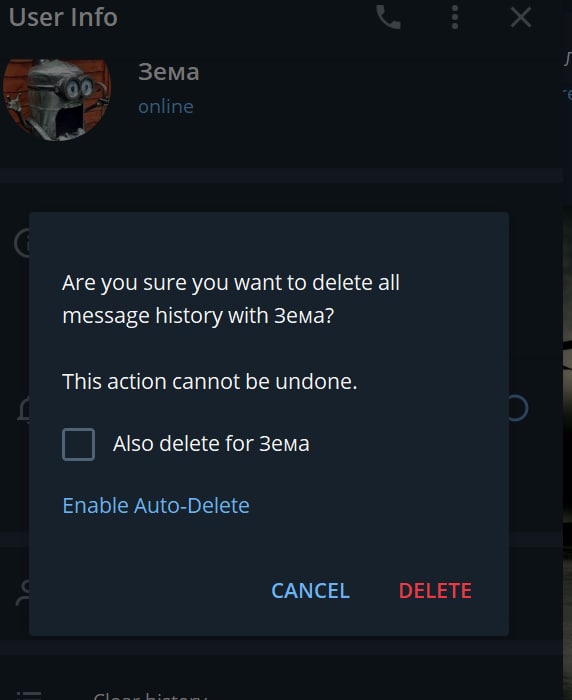Click the User Info header title

pyautogui.click(x=63, y=17)
